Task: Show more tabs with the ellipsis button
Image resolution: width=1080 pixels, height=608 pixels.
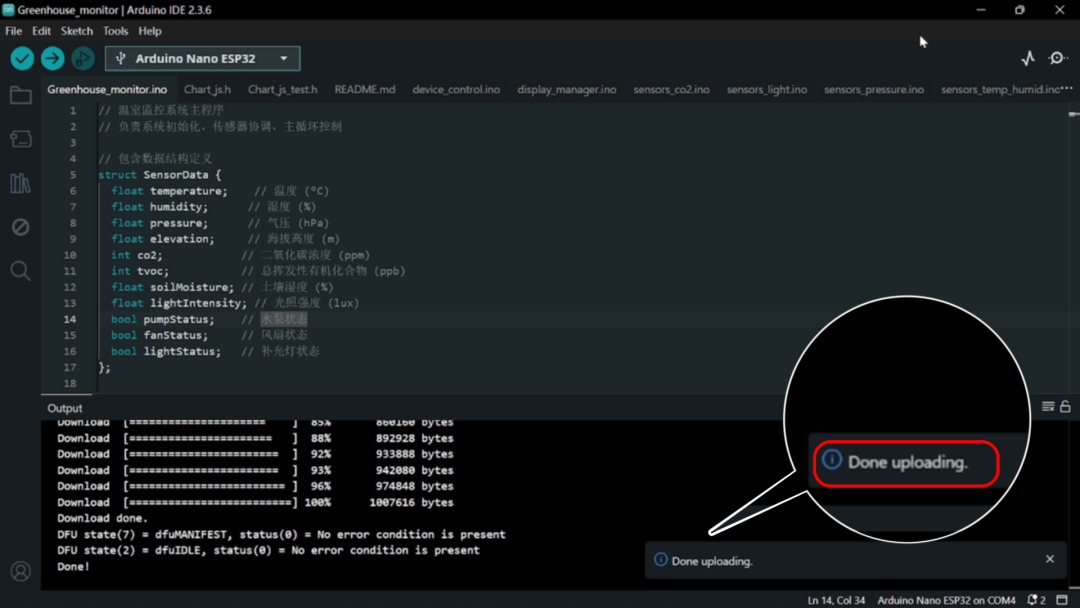Action: (1067, 89)
